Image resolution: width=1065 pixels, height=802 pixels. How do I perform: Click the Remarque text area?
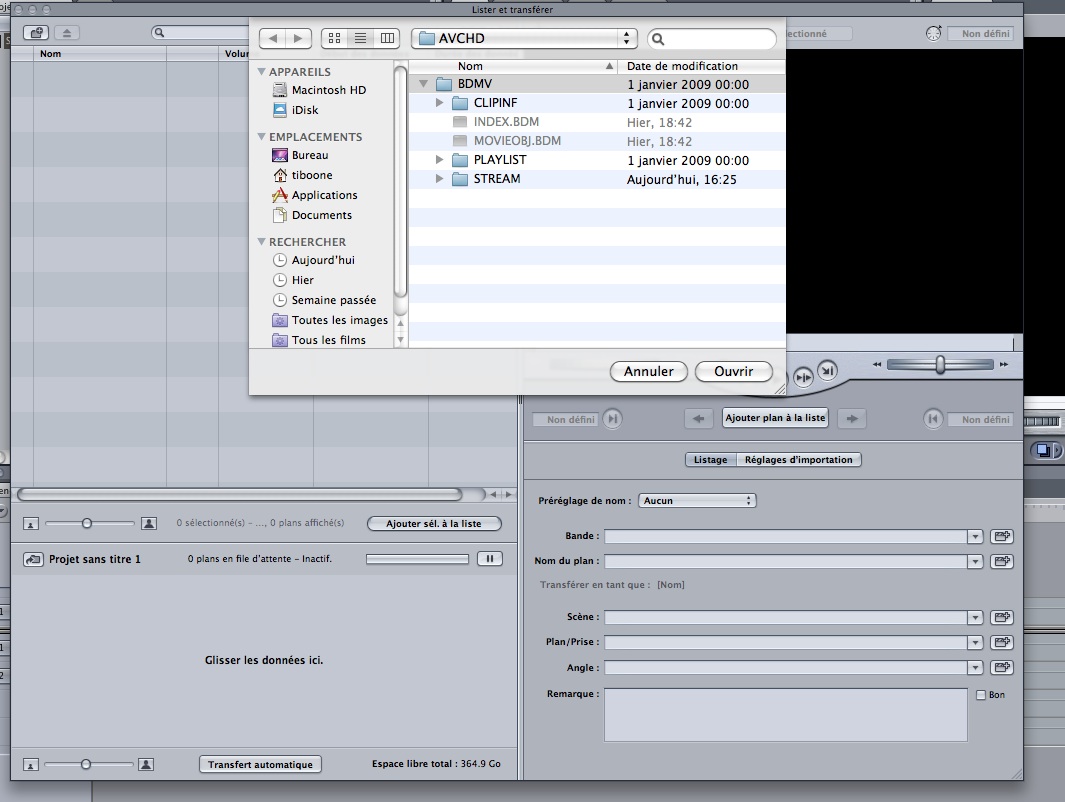(x=786, y=714)
